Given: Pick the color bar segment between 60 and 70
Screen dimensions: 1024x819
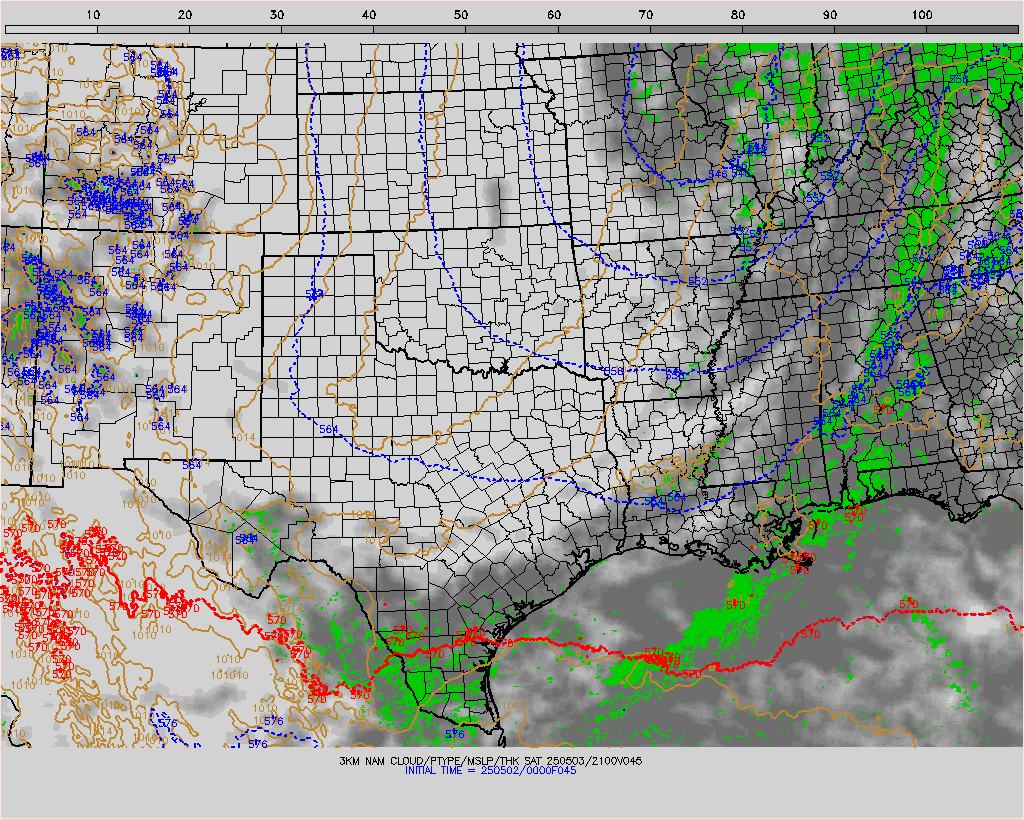Looking at the screenshot, I should (x=603, y=29).
